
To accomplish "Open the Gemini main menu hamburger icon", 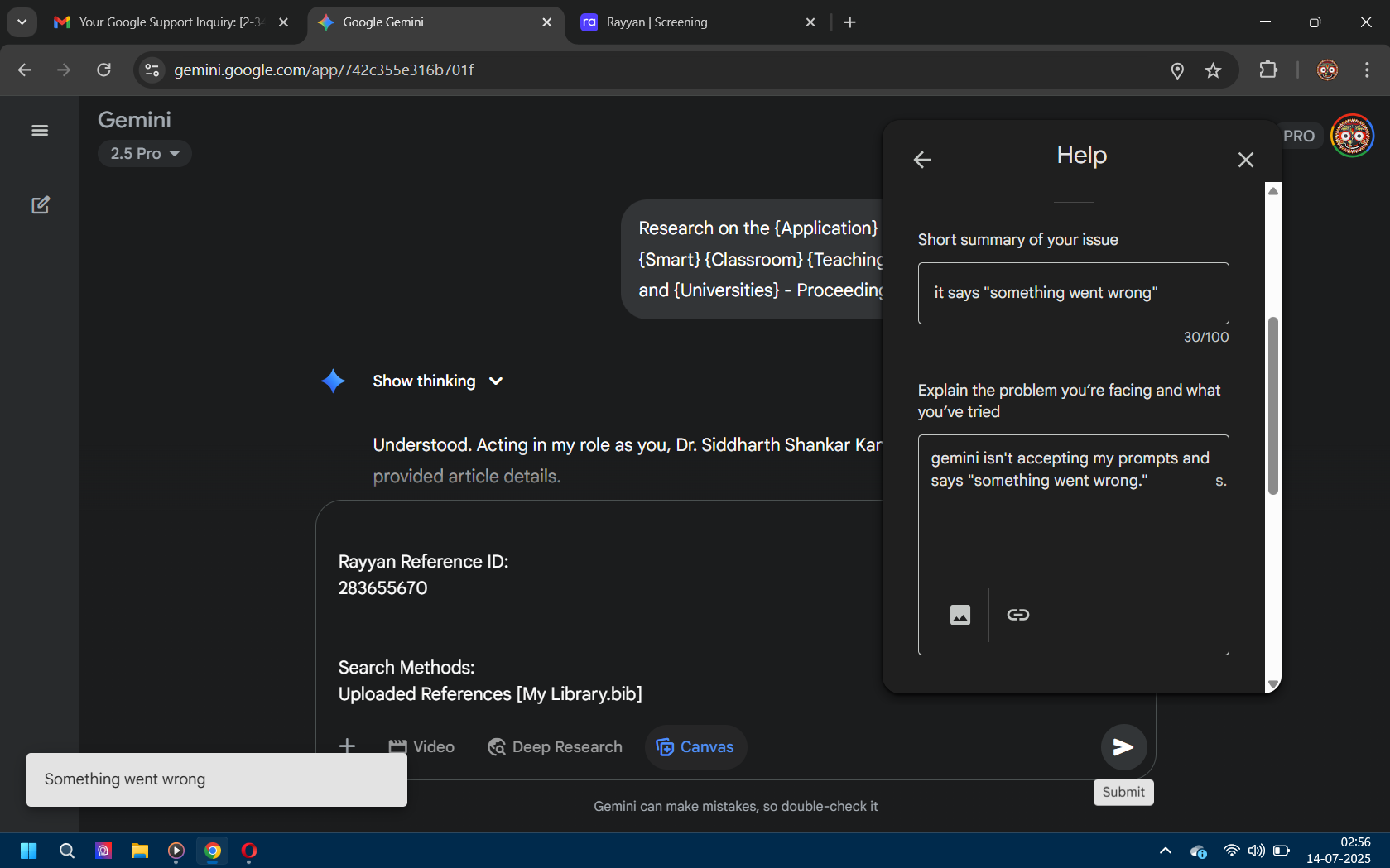I will [39, 131].
